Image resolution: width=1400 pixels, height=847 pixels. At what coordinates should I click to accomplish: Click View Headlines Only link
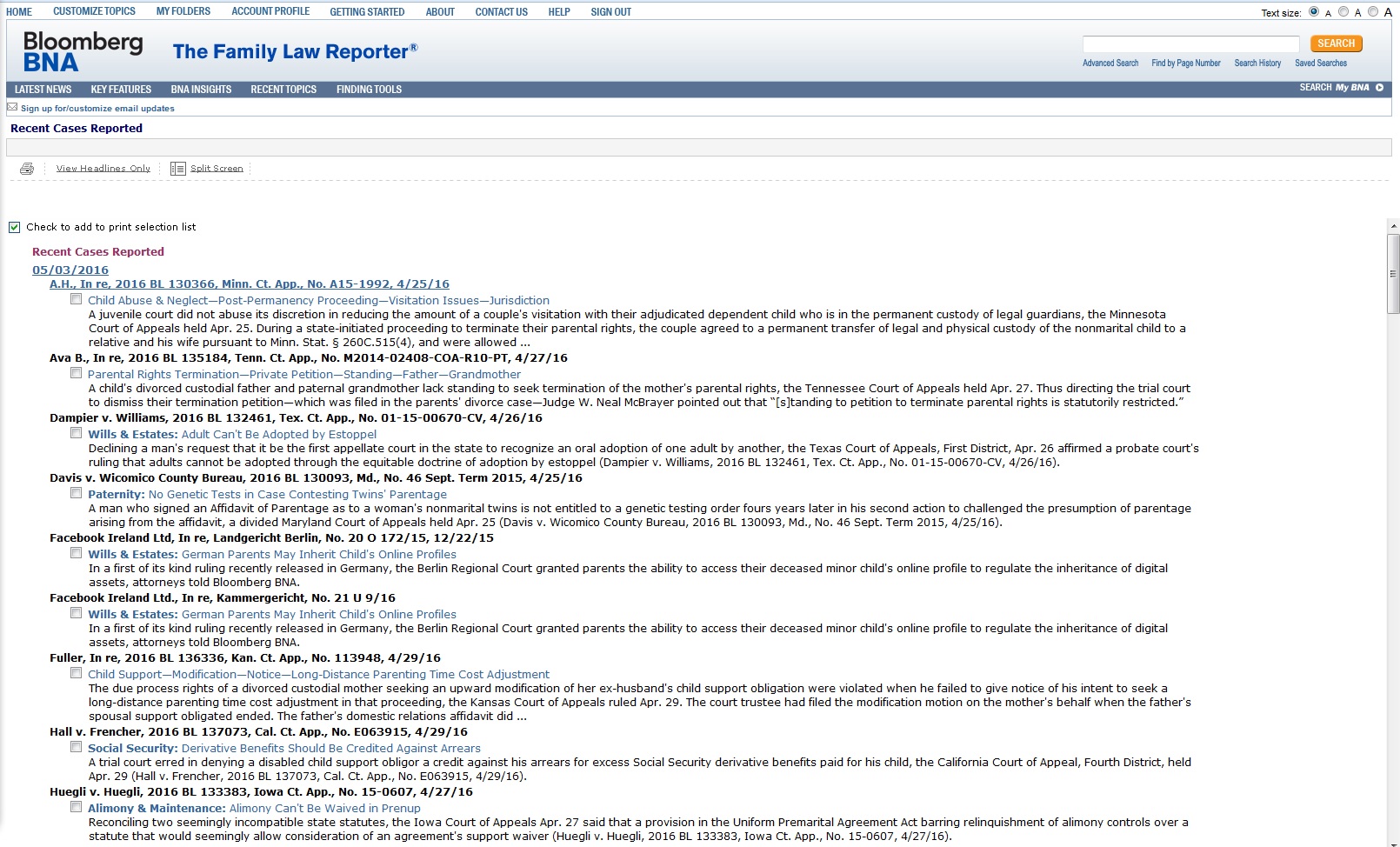(103, 169)
